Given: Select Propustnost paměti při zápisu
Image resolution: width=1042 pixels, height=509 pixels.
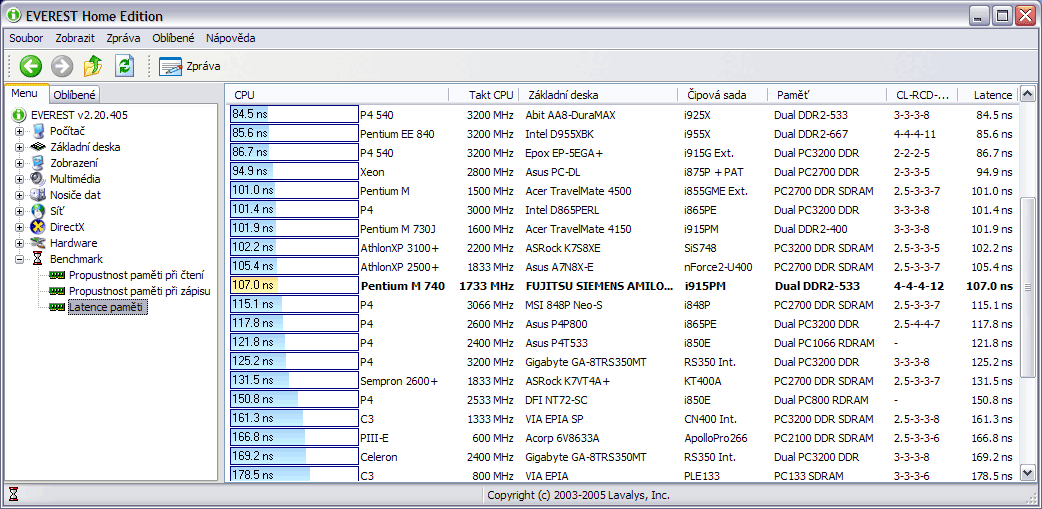Looking at the screenshot, I should pos(139,291).
